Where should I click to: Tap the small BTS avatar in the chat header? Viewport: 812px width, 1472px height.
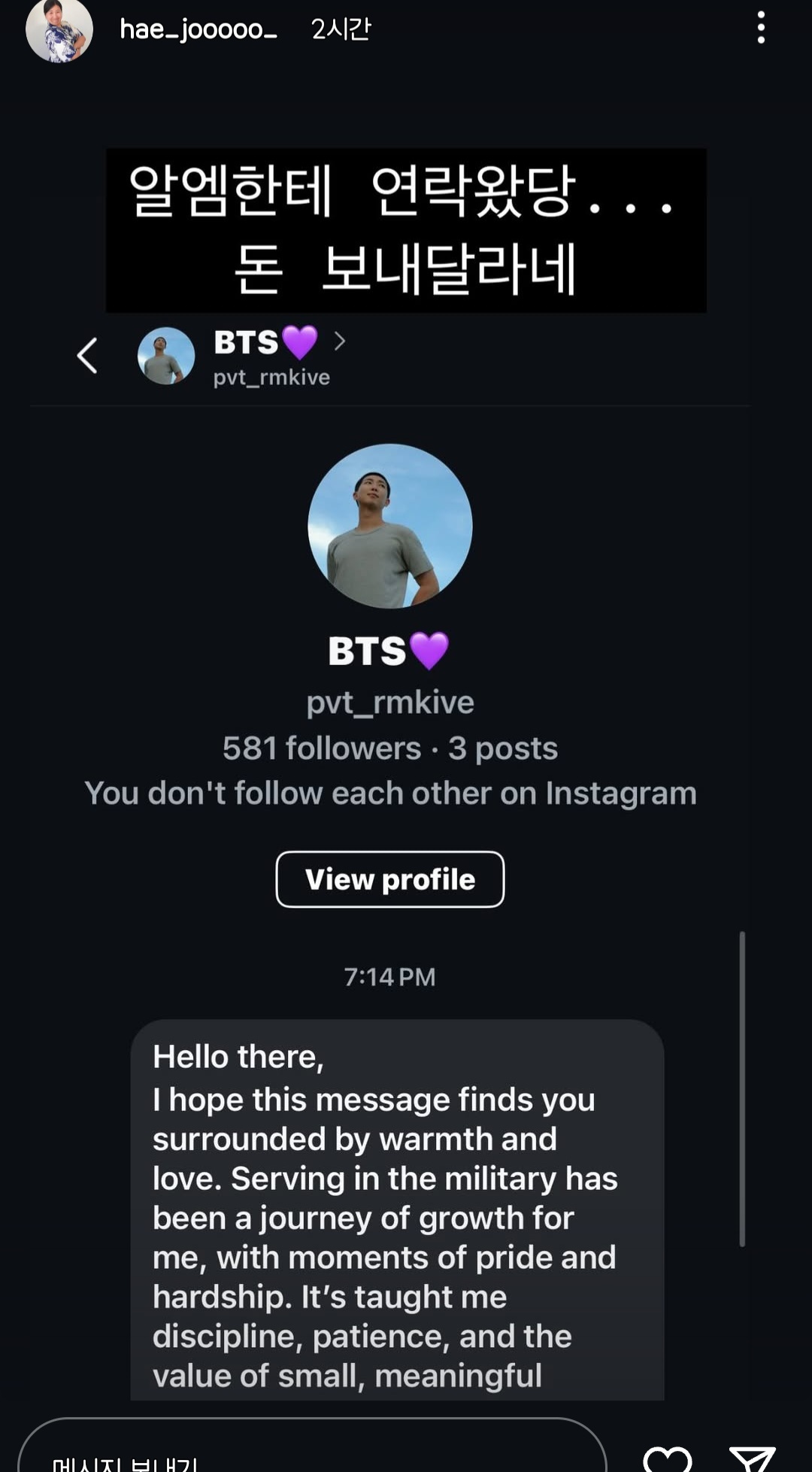[x=166, y=356]
